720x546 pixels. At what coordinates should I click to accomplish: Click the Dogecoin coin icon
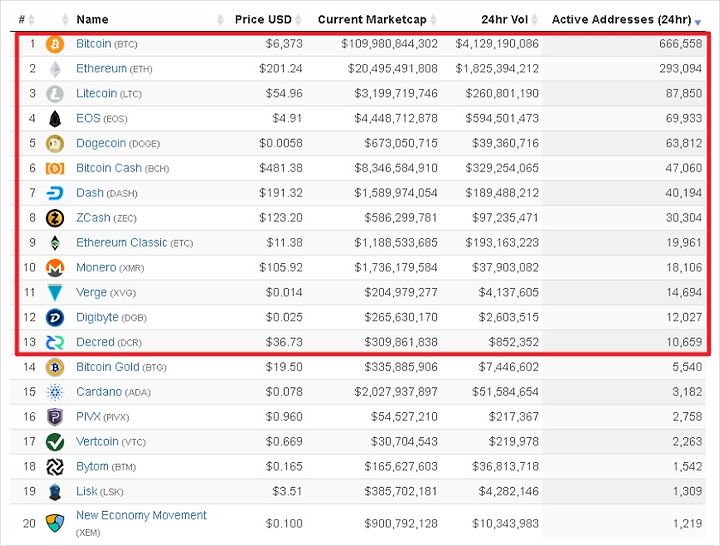55,144
